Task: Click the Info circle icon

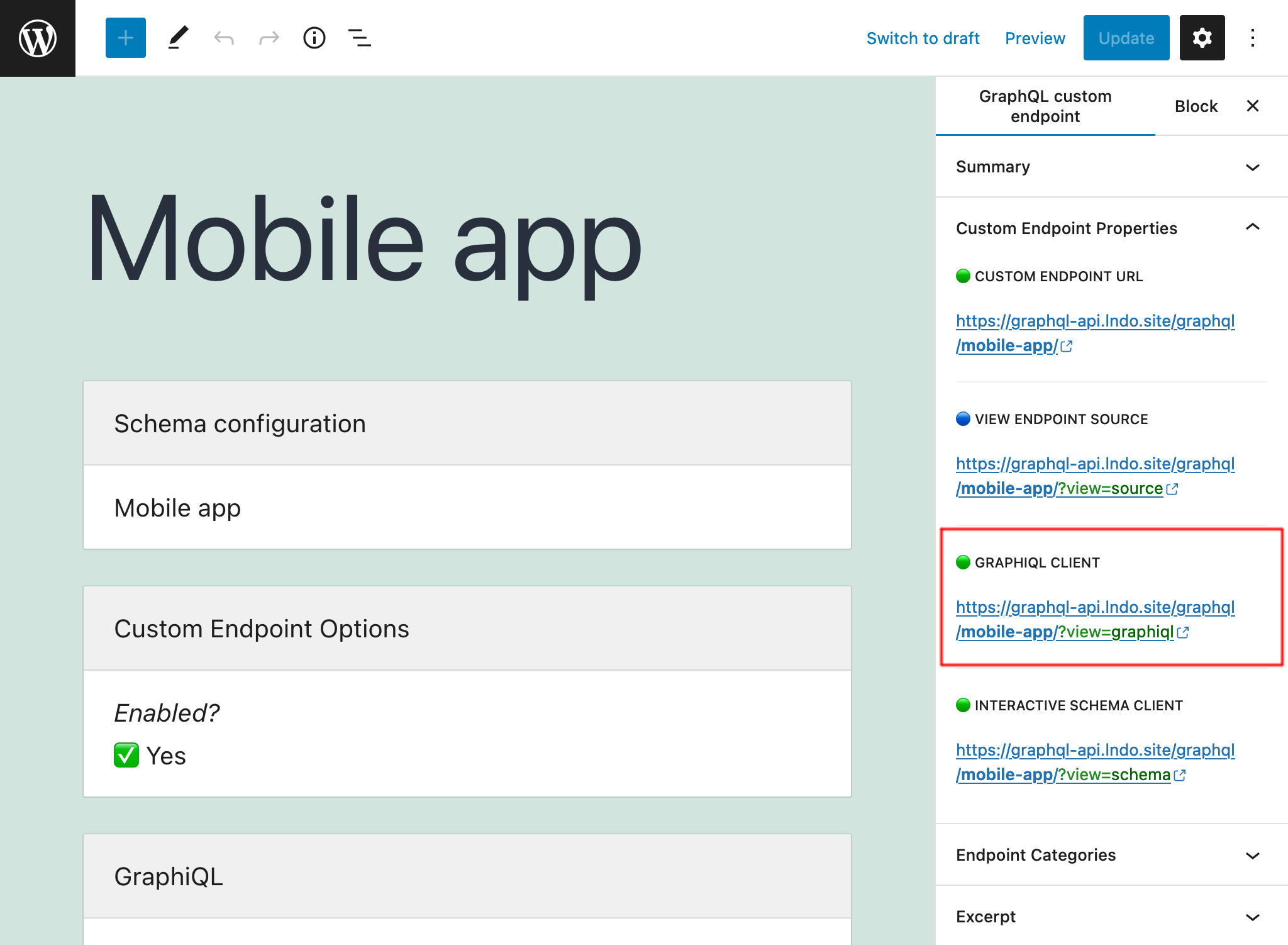Action: [314, 38]
